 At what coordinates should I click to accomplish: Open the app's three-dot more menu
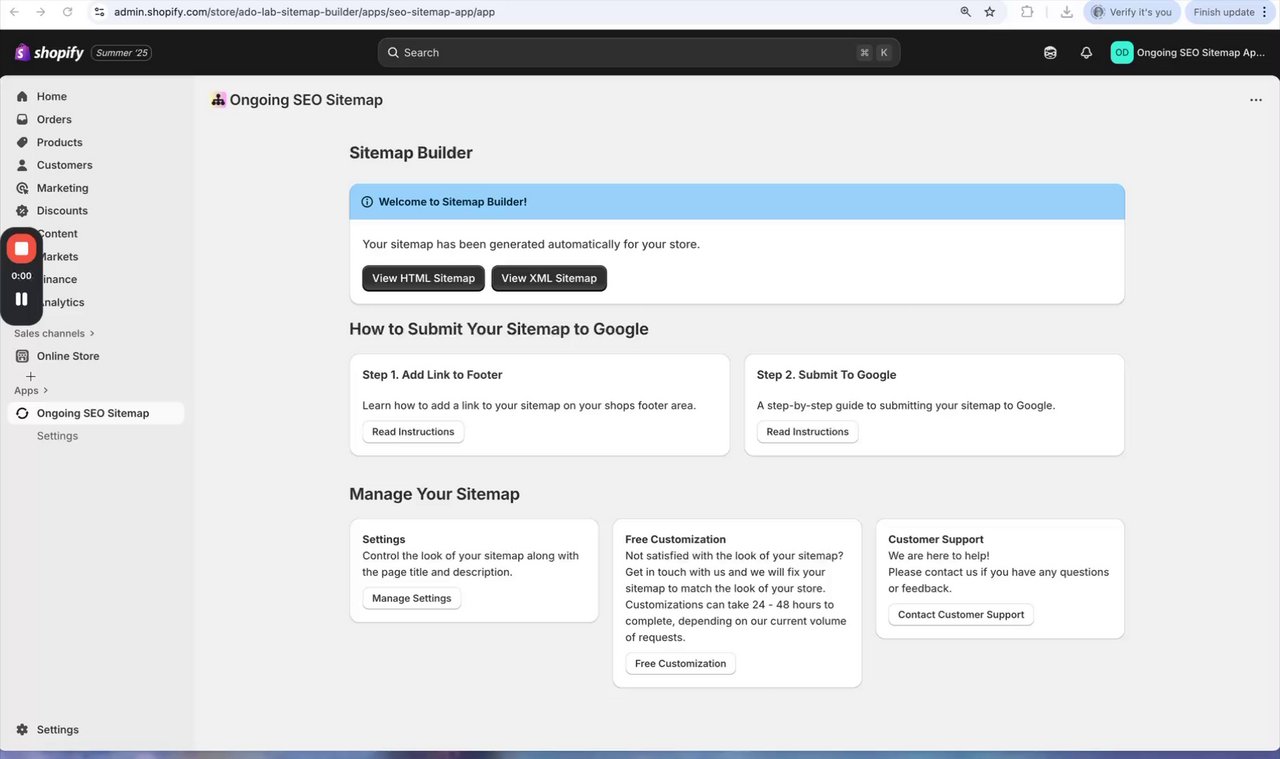click(1256, 100)
